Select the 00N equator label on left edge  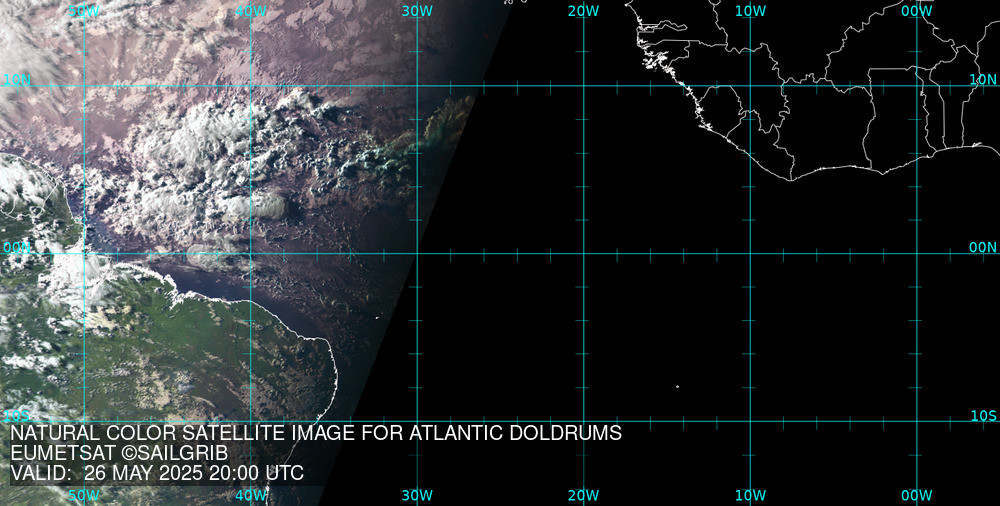pos(17,248)
